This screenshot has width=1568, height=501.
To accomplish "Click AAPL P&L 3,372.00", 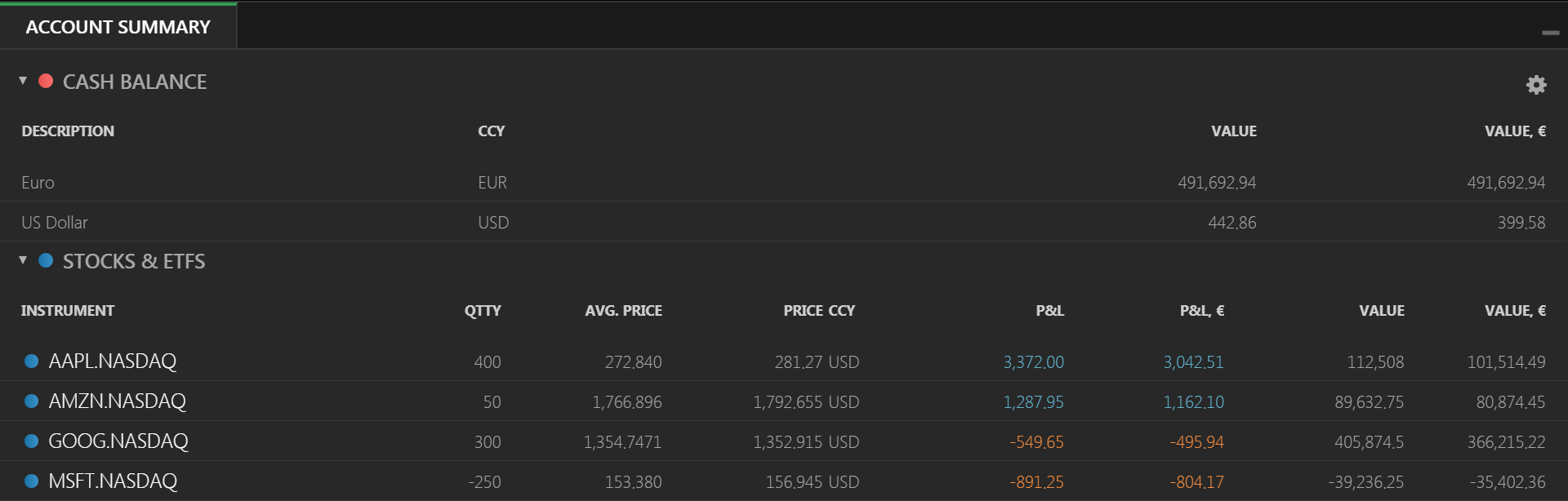I will 1033,362.
